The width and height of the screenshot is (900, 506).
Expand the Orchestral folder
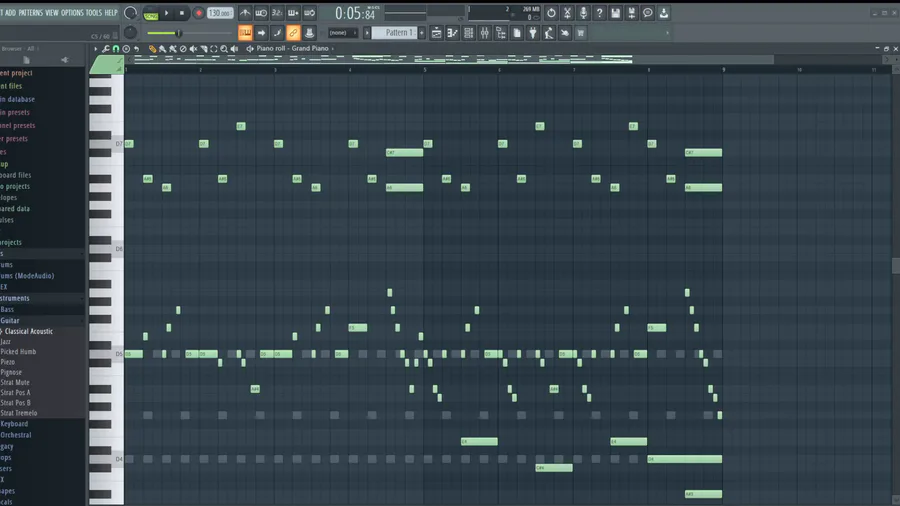click(16, 435)
